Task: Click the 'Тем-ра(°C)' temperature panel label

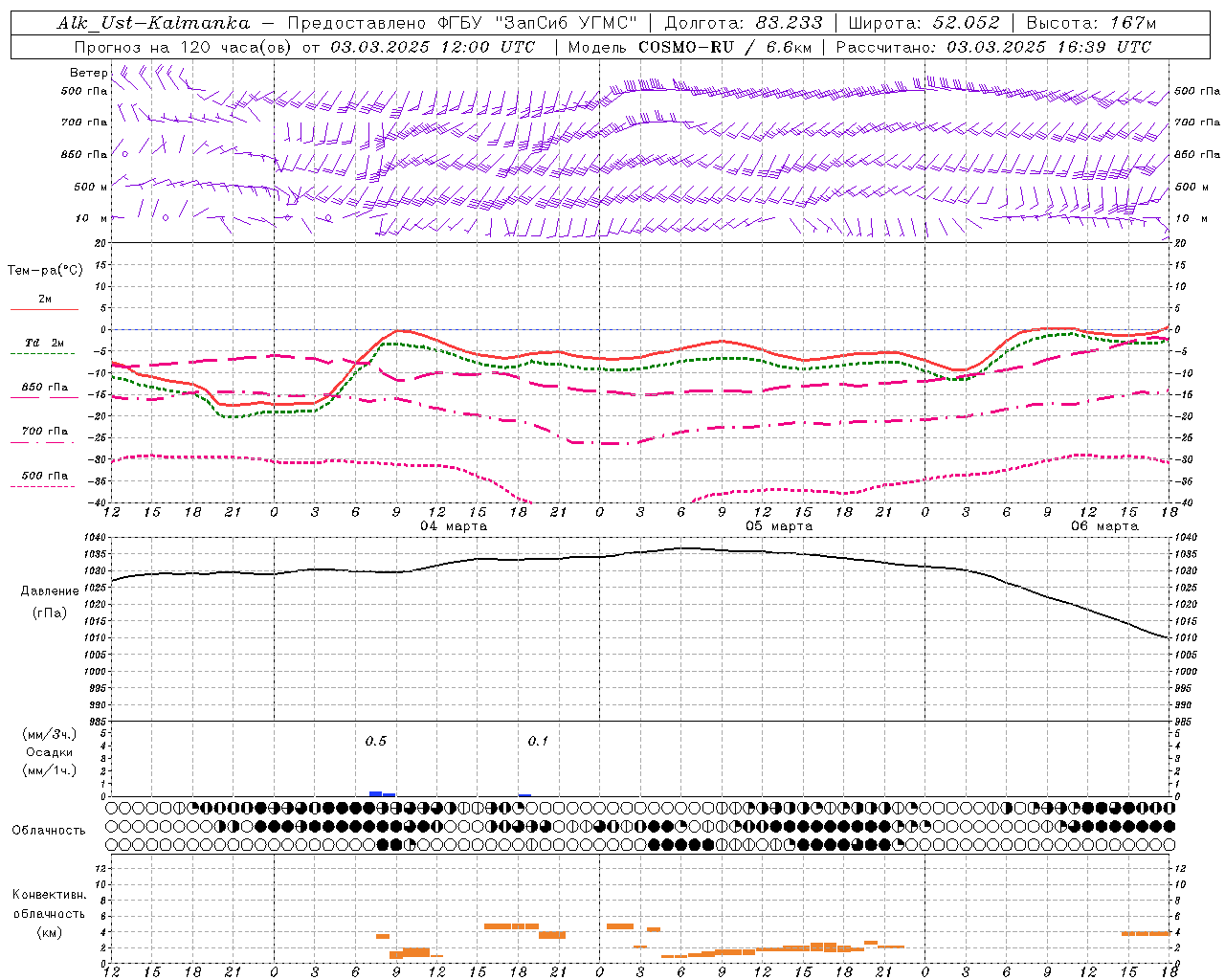Action: coord(45,271)
